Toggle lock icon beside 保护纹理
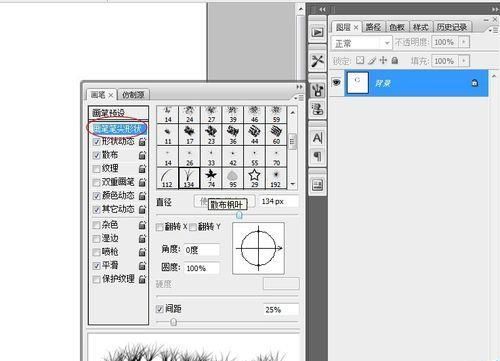The width and height of the screenshot is (500, 361). (142, 279)
